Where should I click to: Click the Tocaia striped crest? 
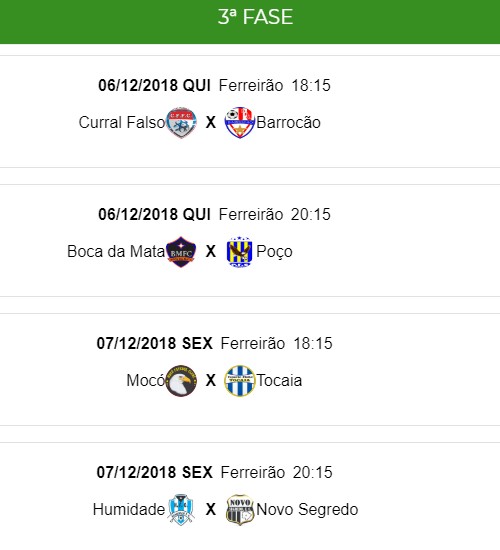coord(240,381)
